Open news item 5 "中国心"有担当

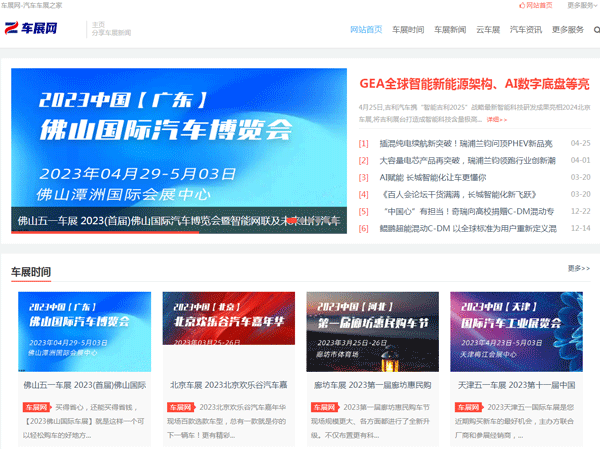467,211
